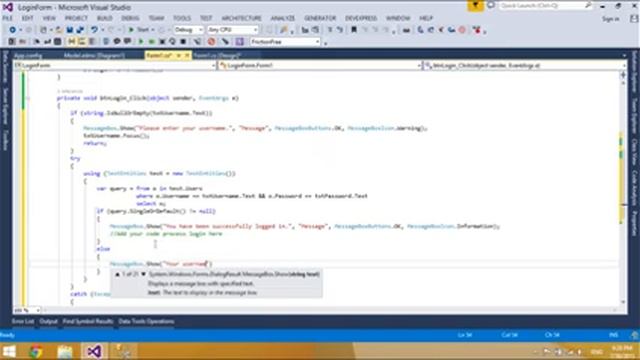Open the Debug configuration dropdown
The image size is (640, 360).
tap(189, 30)
